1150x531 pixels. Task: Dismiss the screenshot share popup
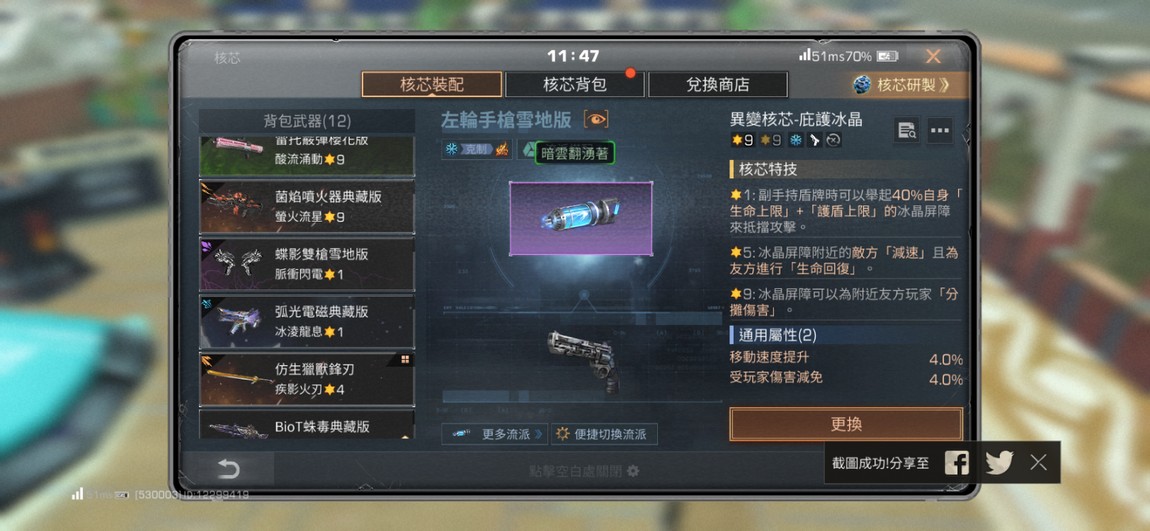pyautogui.click(x=1038, y=462)
